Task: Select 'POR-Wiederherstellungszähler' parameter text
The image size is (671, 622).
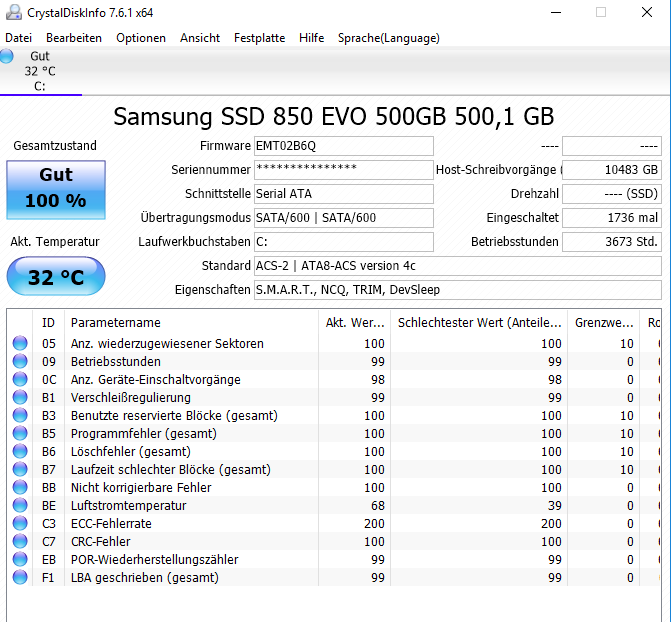Action: click(x=154, y=560)
